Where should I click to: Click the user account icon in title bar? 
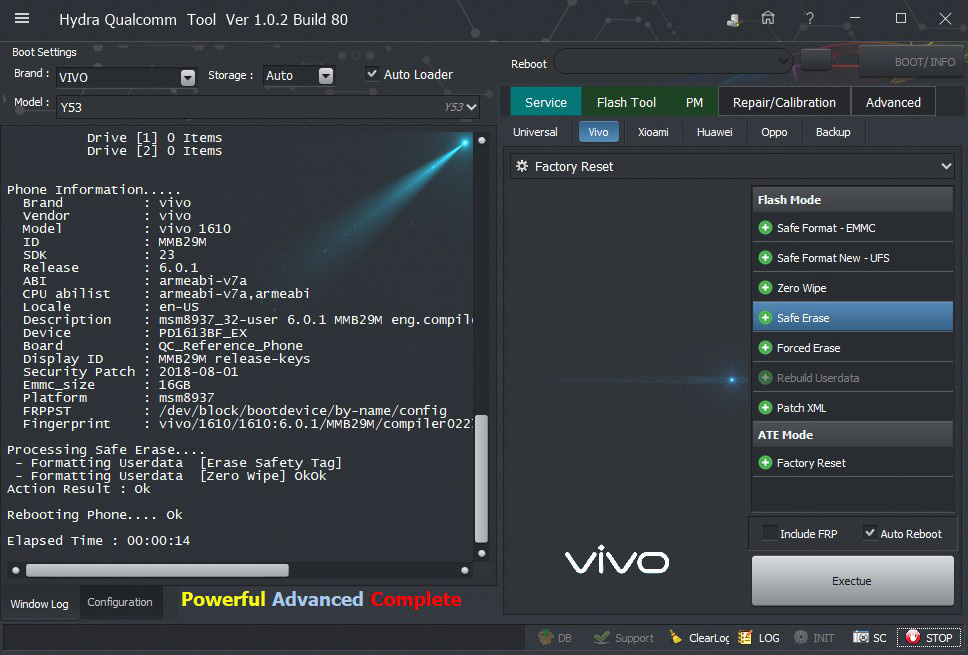[x=733, y=20]
